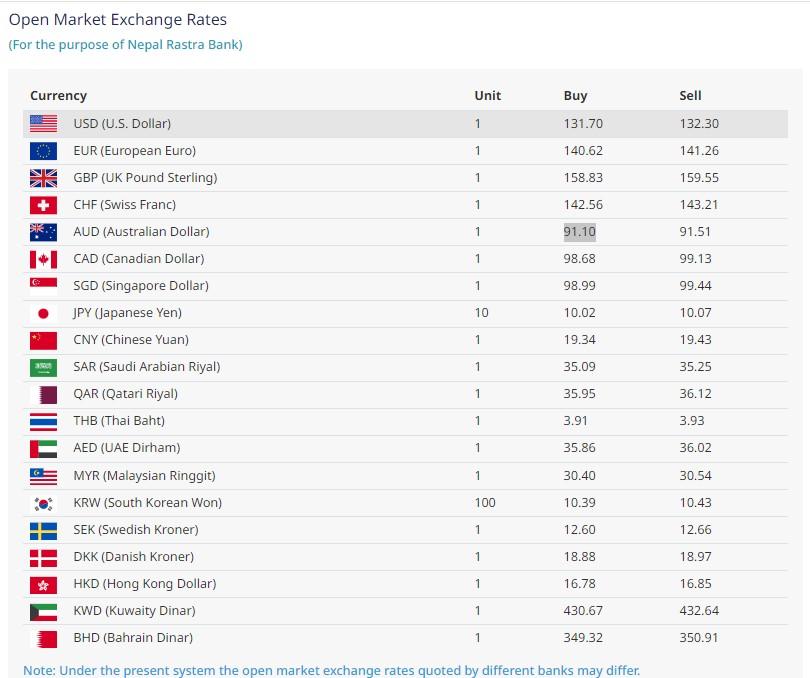Screen dimensions: 810x678
Task: Click the USD (U.S. Dollar) row label
Action: click(122, 124)
